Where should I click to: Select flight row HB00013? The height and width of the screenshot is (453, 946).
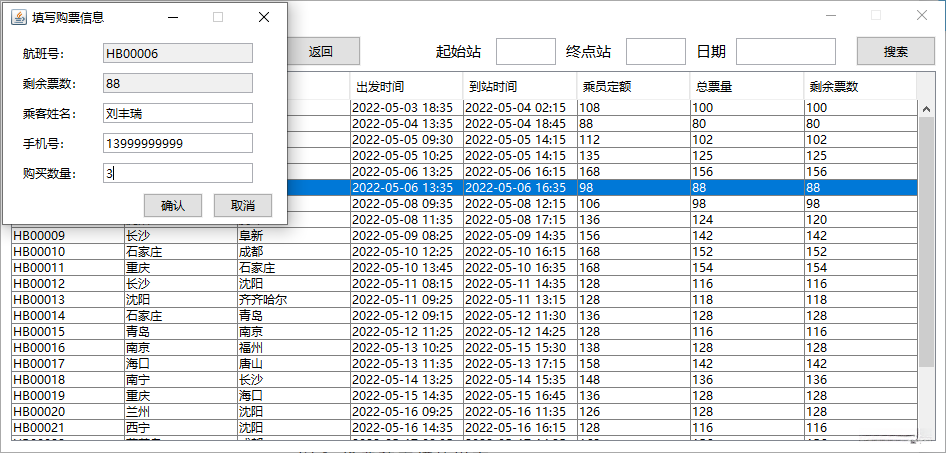(x=465, y=299)
